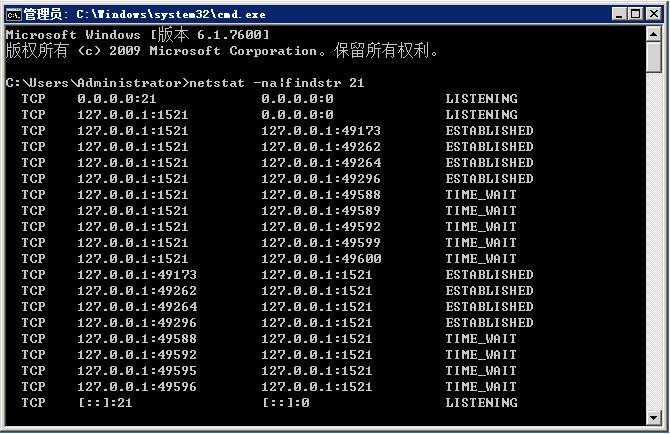Click the "C:\Users\Administrator>" prompt

point(97,82)
